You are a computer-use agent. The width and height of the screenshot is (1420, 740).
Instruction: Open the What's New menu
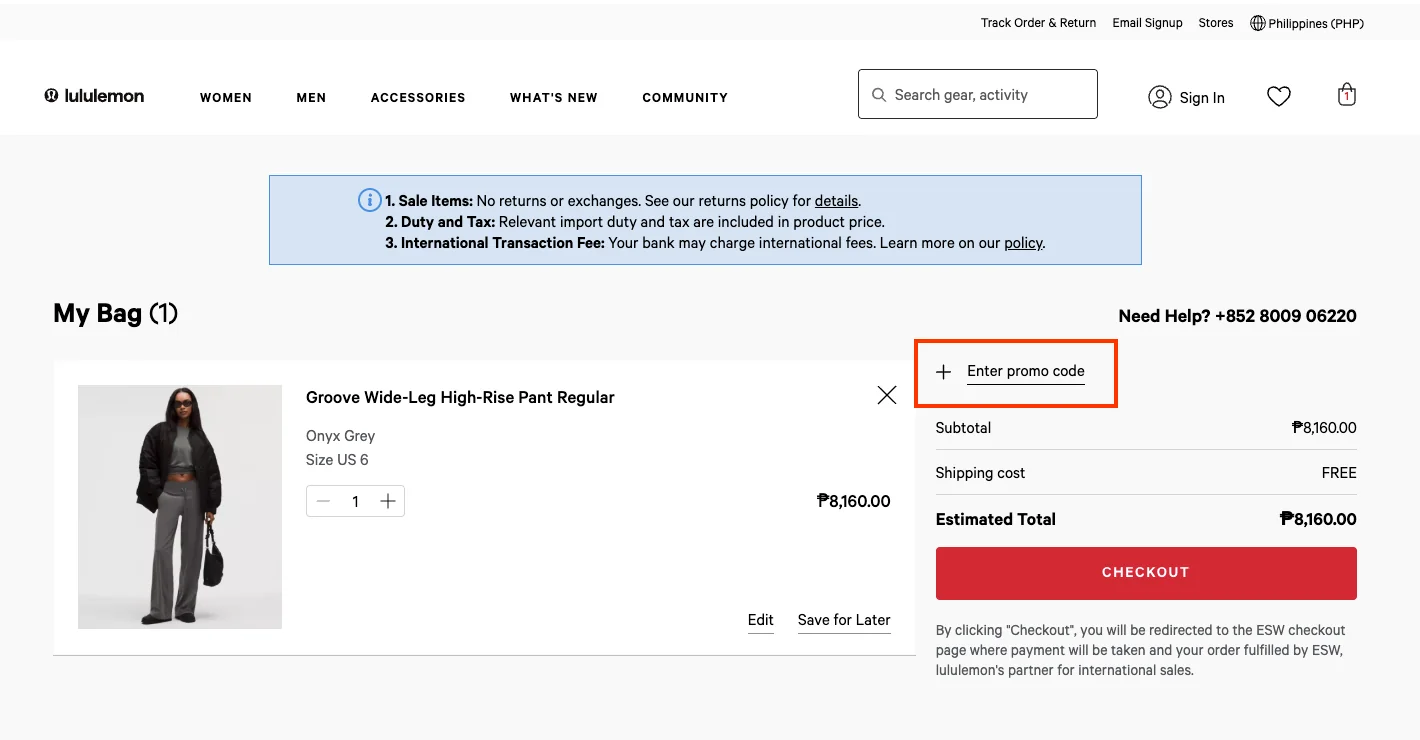(x=554, y=97)
